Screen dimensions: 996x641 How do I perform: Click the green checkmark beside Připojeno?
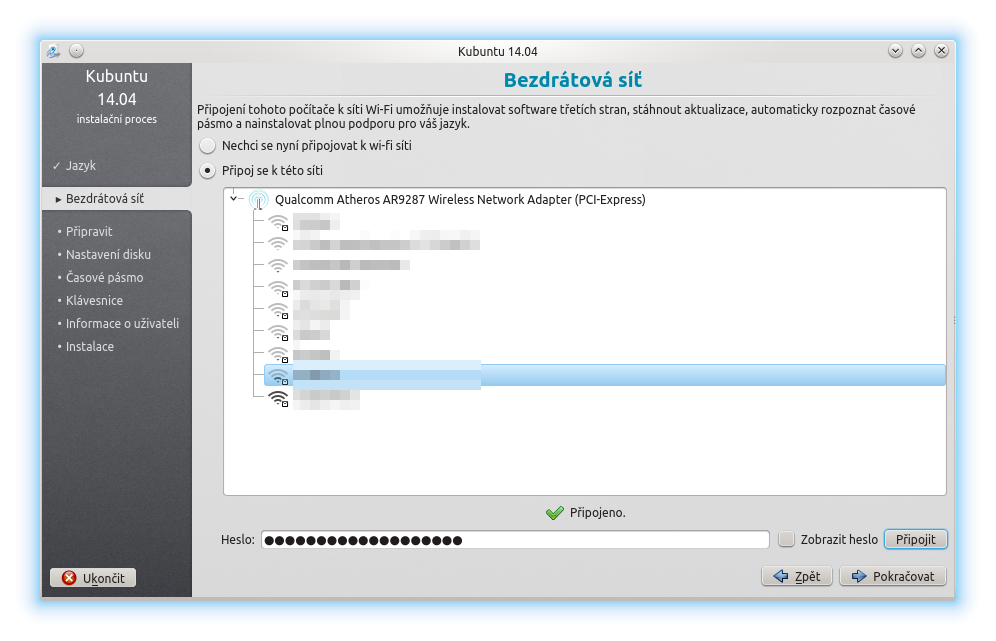click(555, 513)
